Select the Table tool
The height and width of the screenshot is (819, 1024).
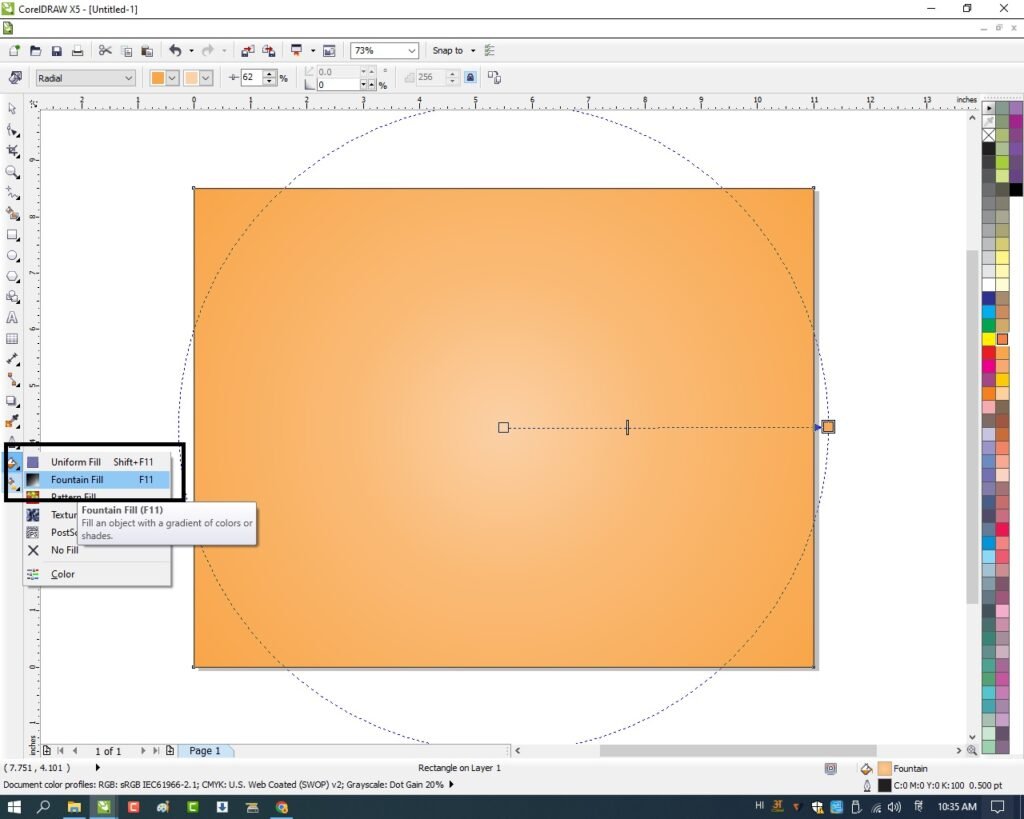point(12,338)
